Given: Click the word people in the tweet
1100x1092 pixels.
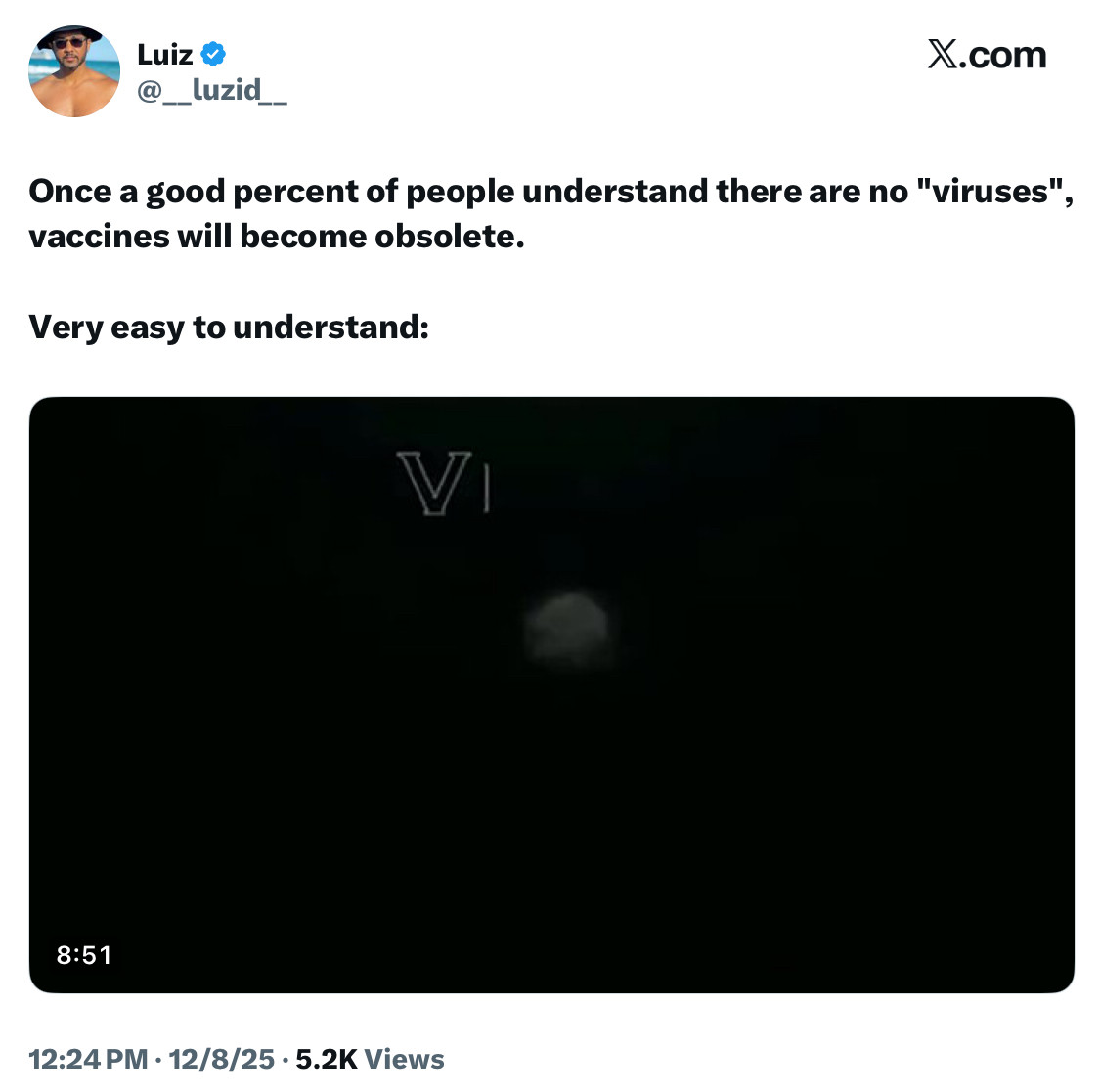Looking at the screenshot, I should 460,191.
